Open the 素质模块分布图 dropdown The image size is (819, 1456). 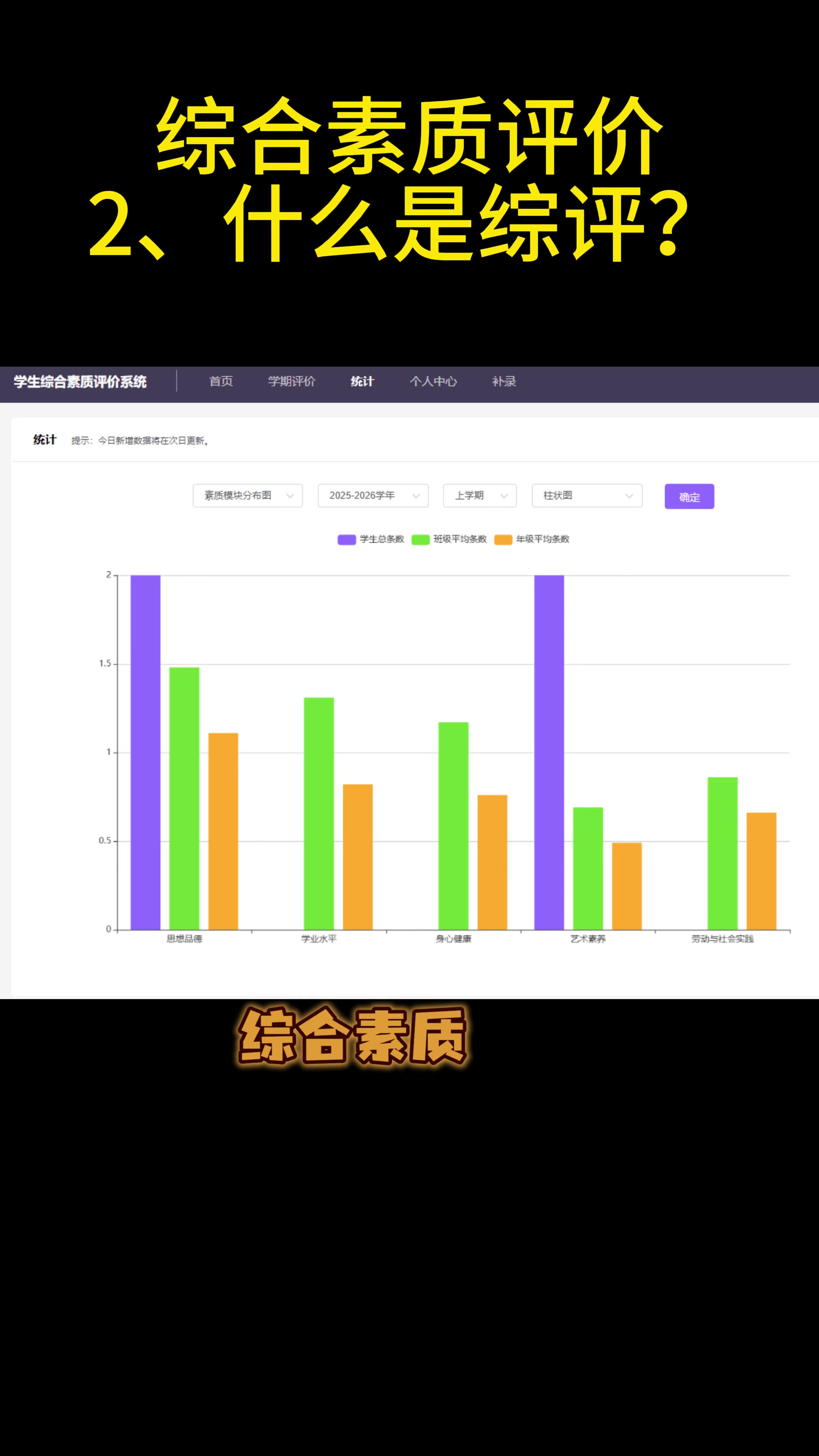[248, 496]
